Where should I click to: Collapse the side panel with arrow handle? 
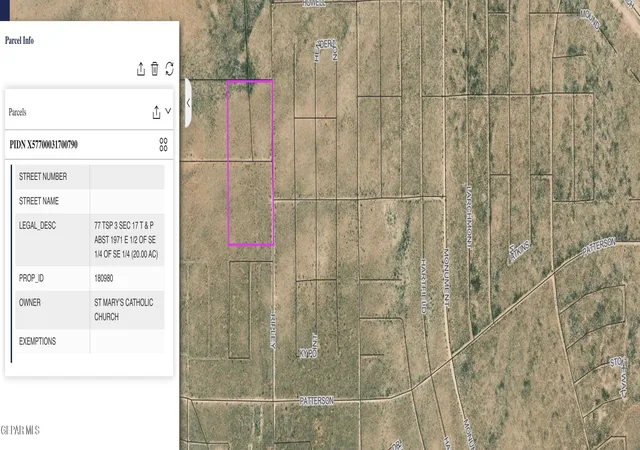point(188,103)
